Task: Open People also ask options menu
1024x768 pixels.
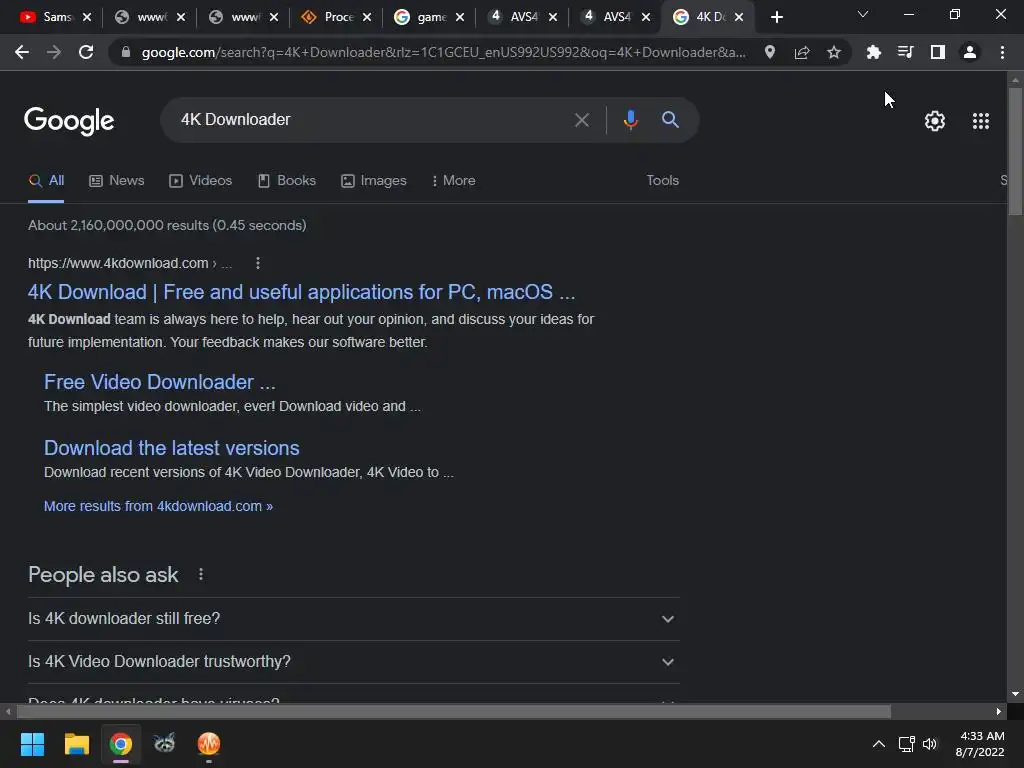Action: 201,574
